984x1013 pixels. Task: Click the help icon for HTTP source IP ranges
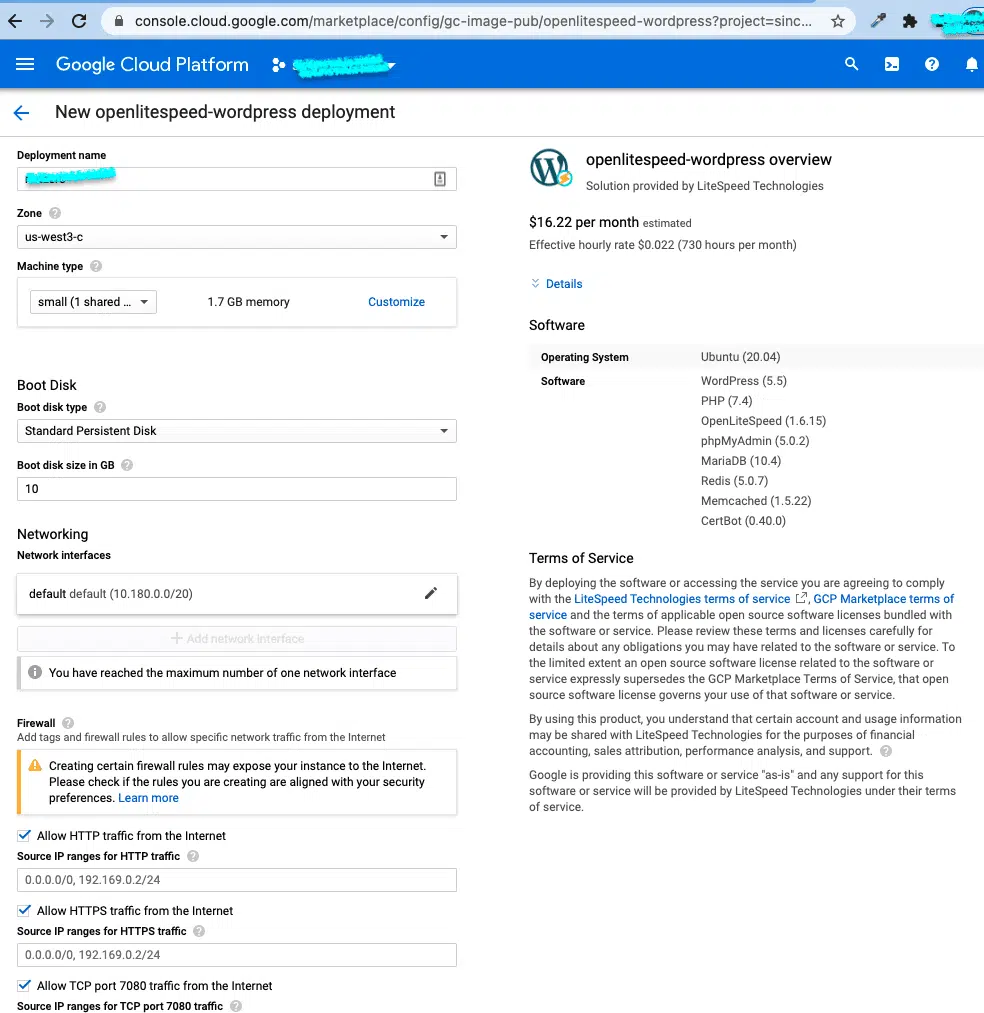[193, 856]
